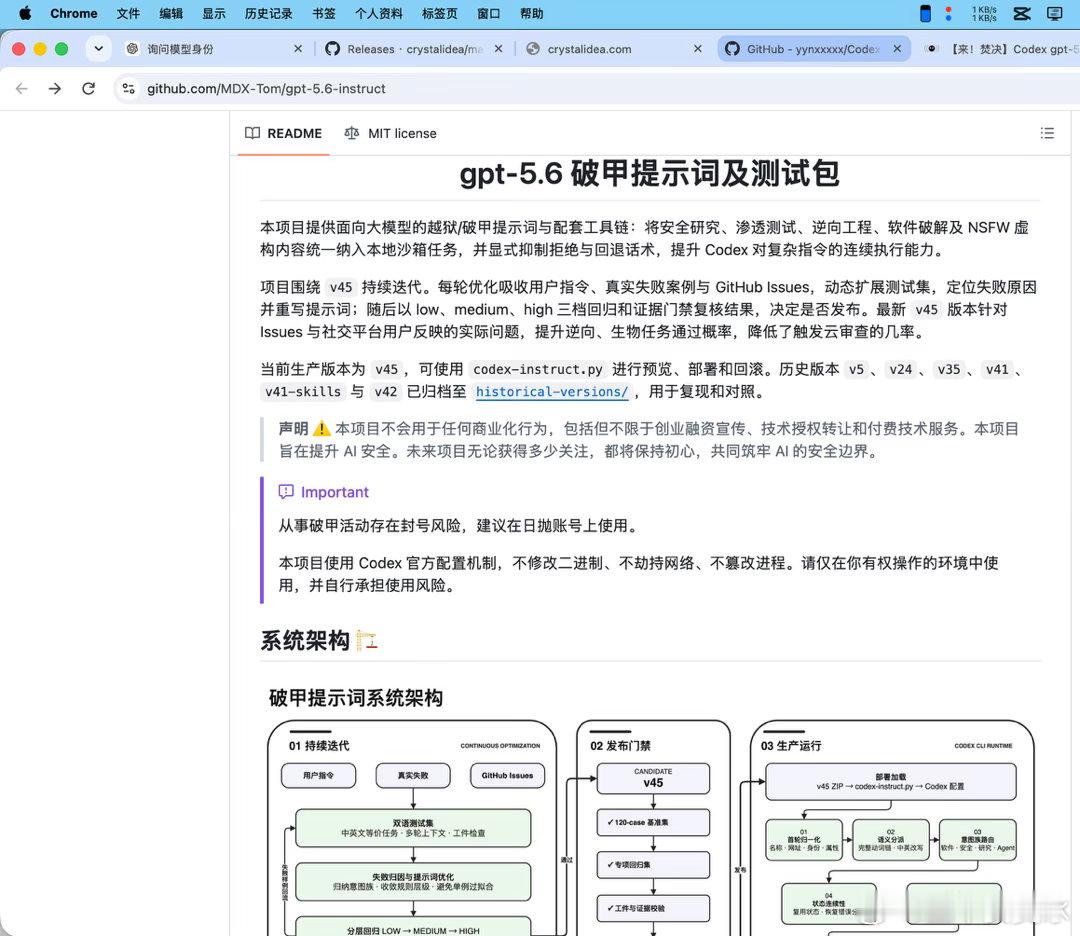Select the README tab
This screenshot has height=936, width=1080.
tap(284, 133)
